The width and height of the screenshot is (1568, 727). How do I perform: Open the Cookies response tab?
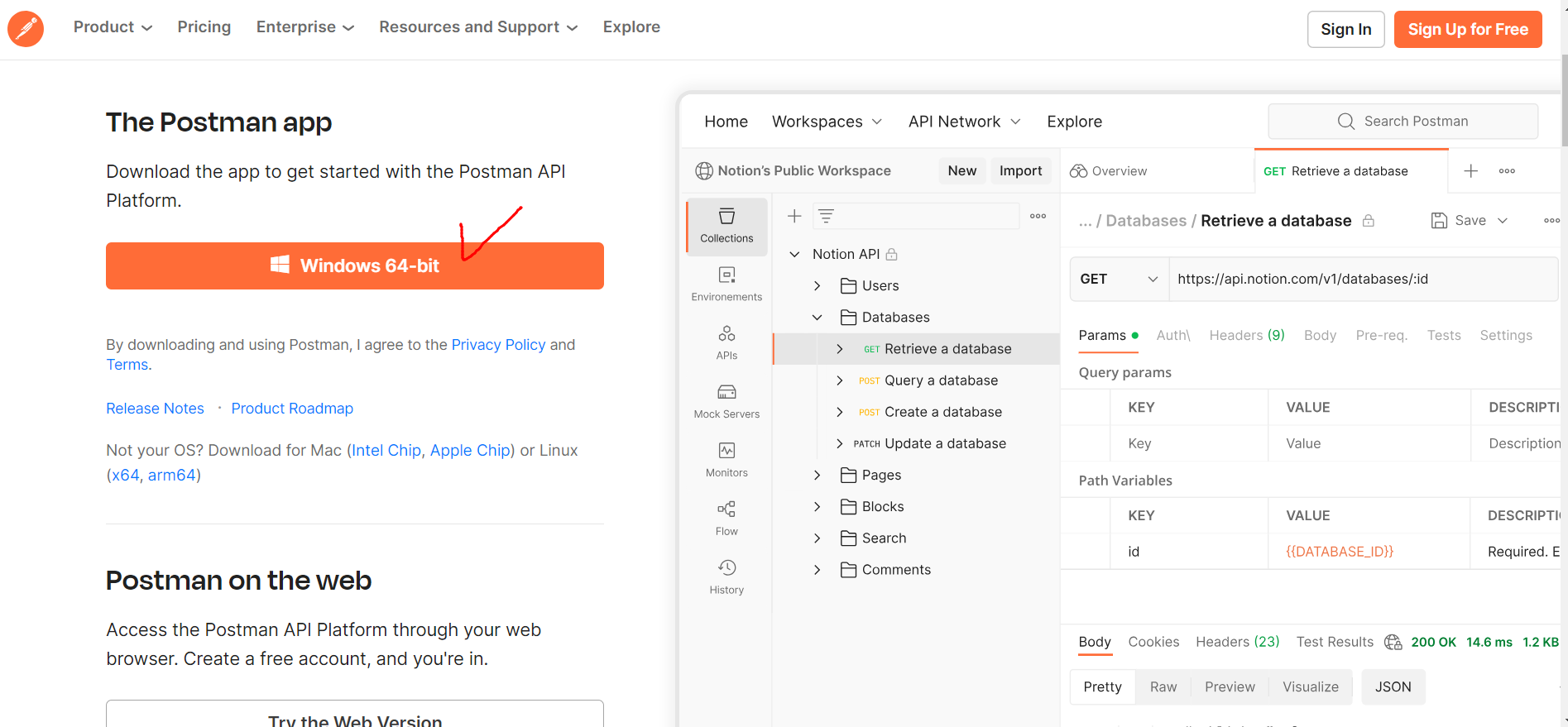click(1153, 643)
